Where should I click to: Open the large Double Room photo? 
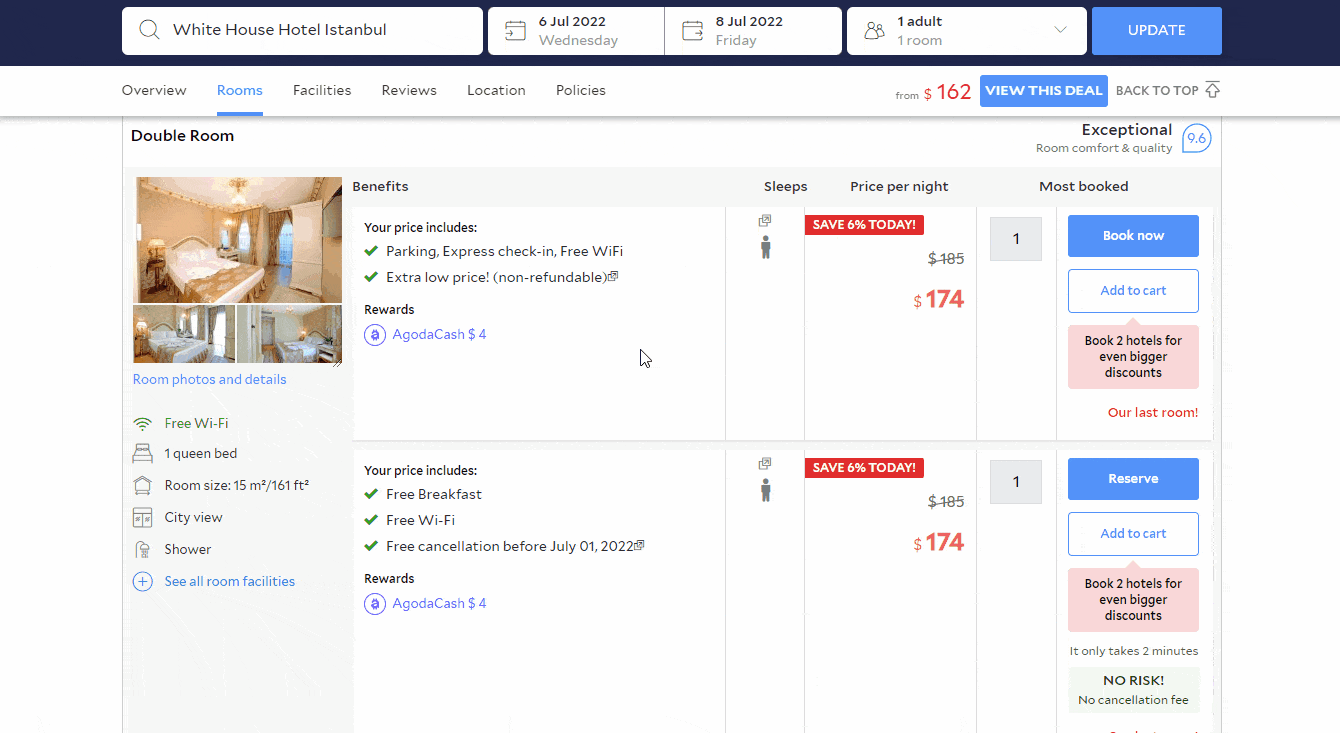tap(238, 240)
